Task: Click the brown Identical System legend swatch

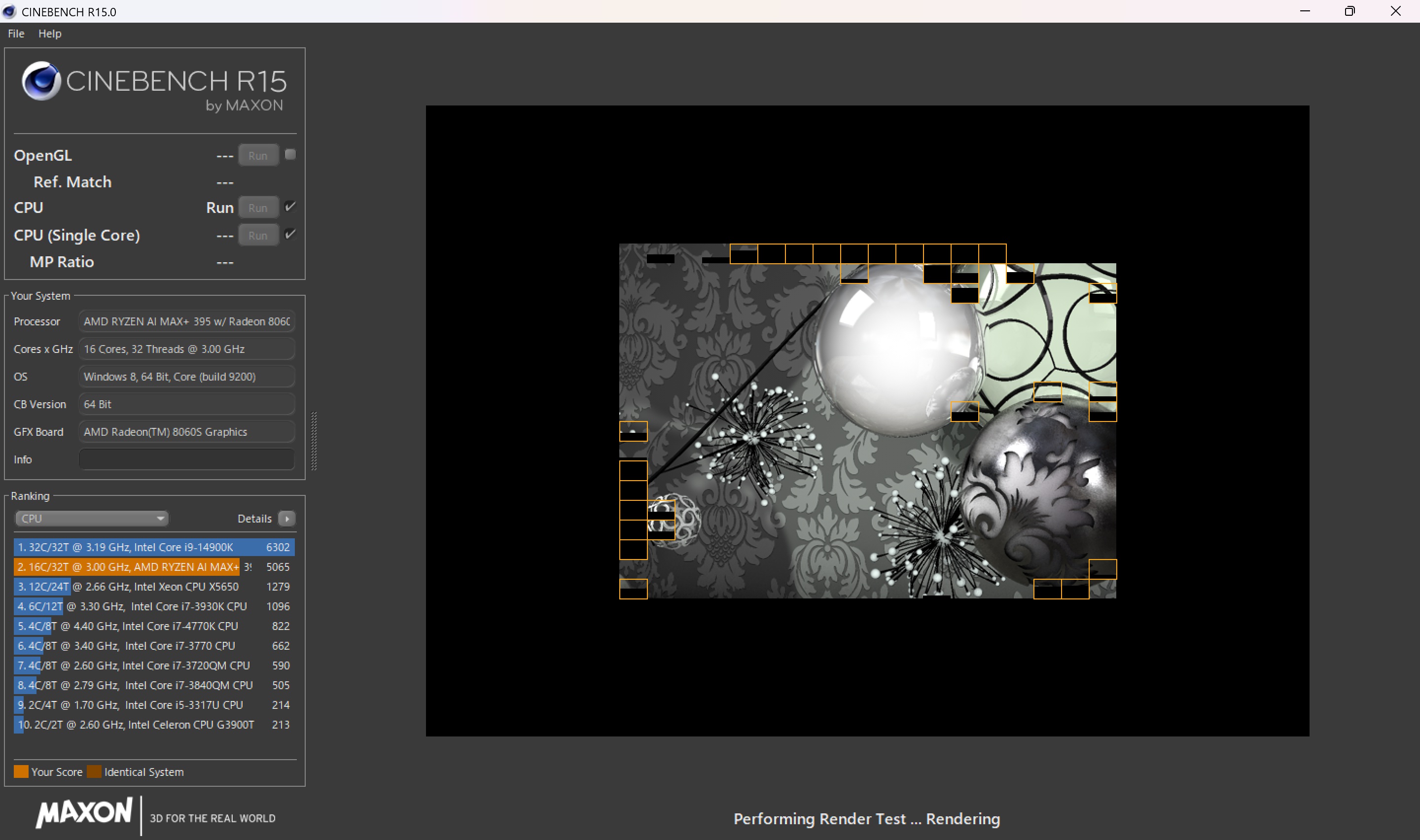Action: 94,771
